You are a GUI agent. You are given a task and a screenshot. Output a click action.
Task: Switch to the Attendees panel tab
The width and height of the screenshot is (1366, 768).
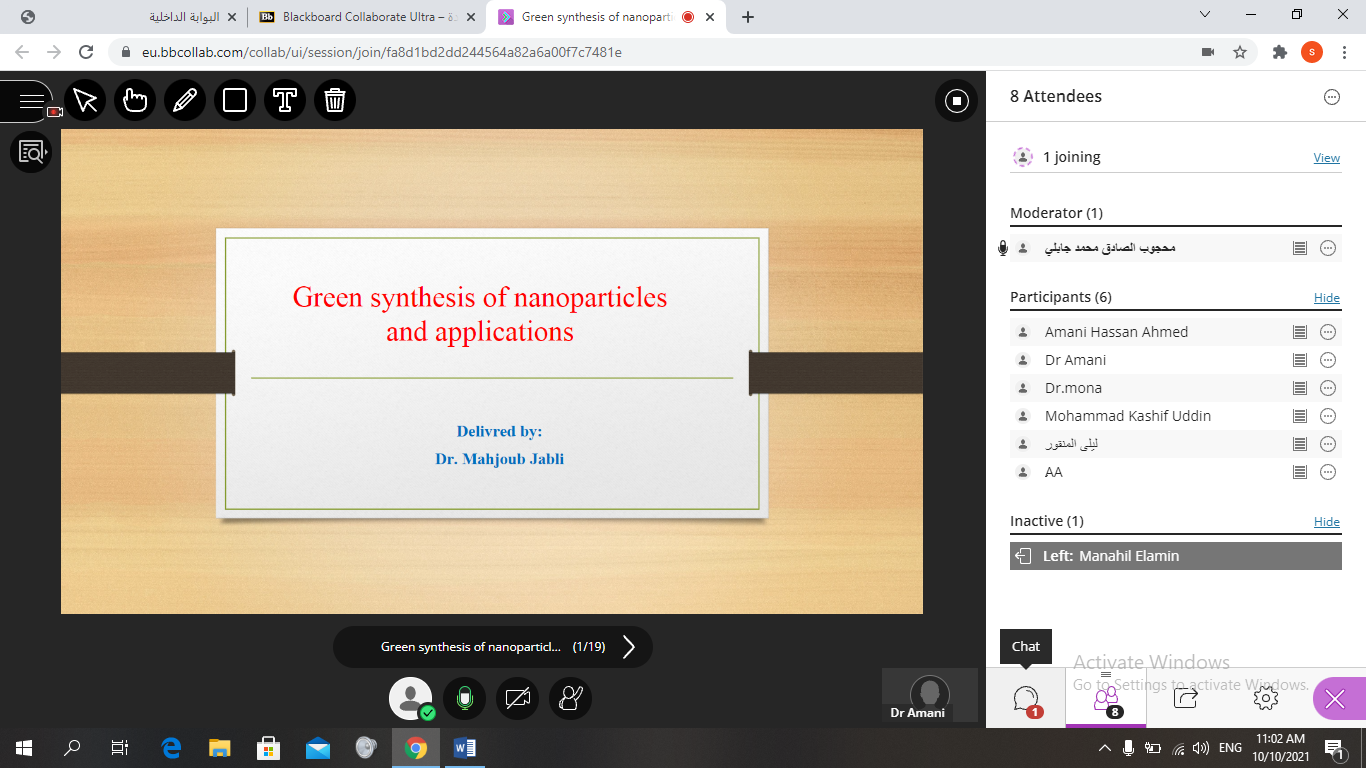tap(1105, 698)
